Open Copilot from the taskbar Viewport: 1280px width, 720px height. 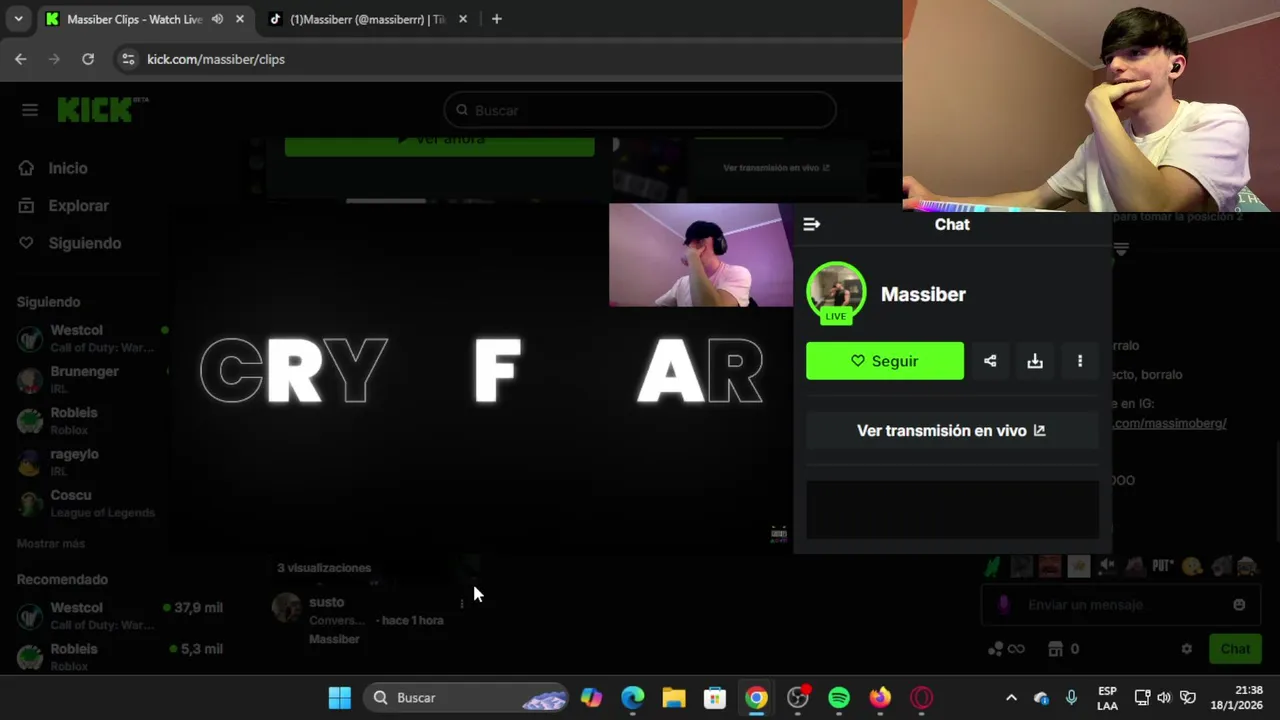coord(592,697)
